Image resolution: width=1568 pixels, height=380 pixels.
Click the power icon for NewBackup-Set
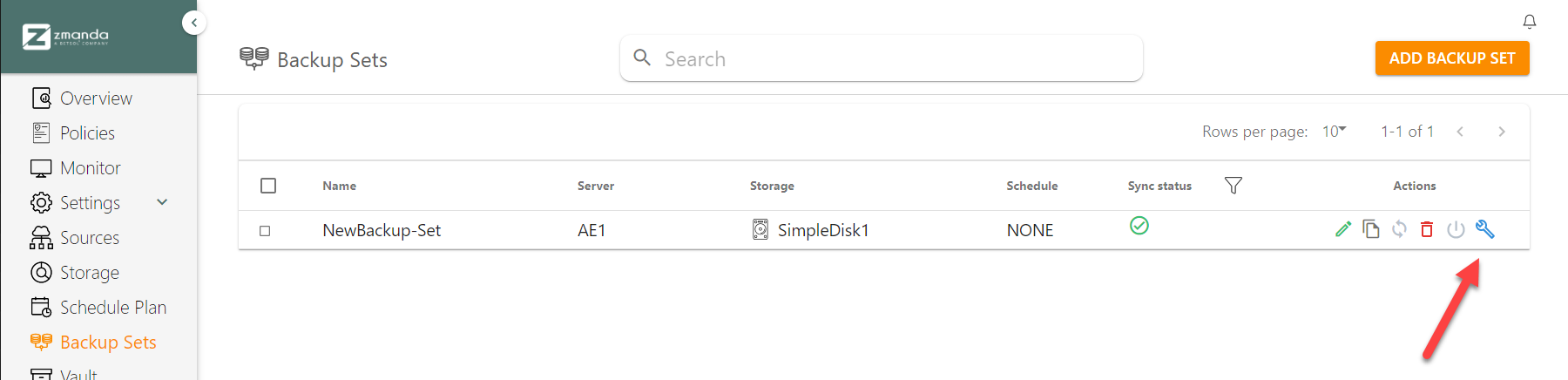[1456, 229]
